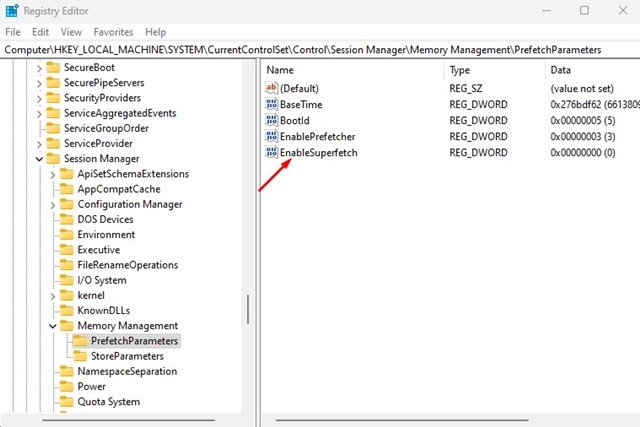The height and width of the screenshot is (427, 640).
Task: Click the open PrefetchParameters folder icon
Action: pos(80,340)
